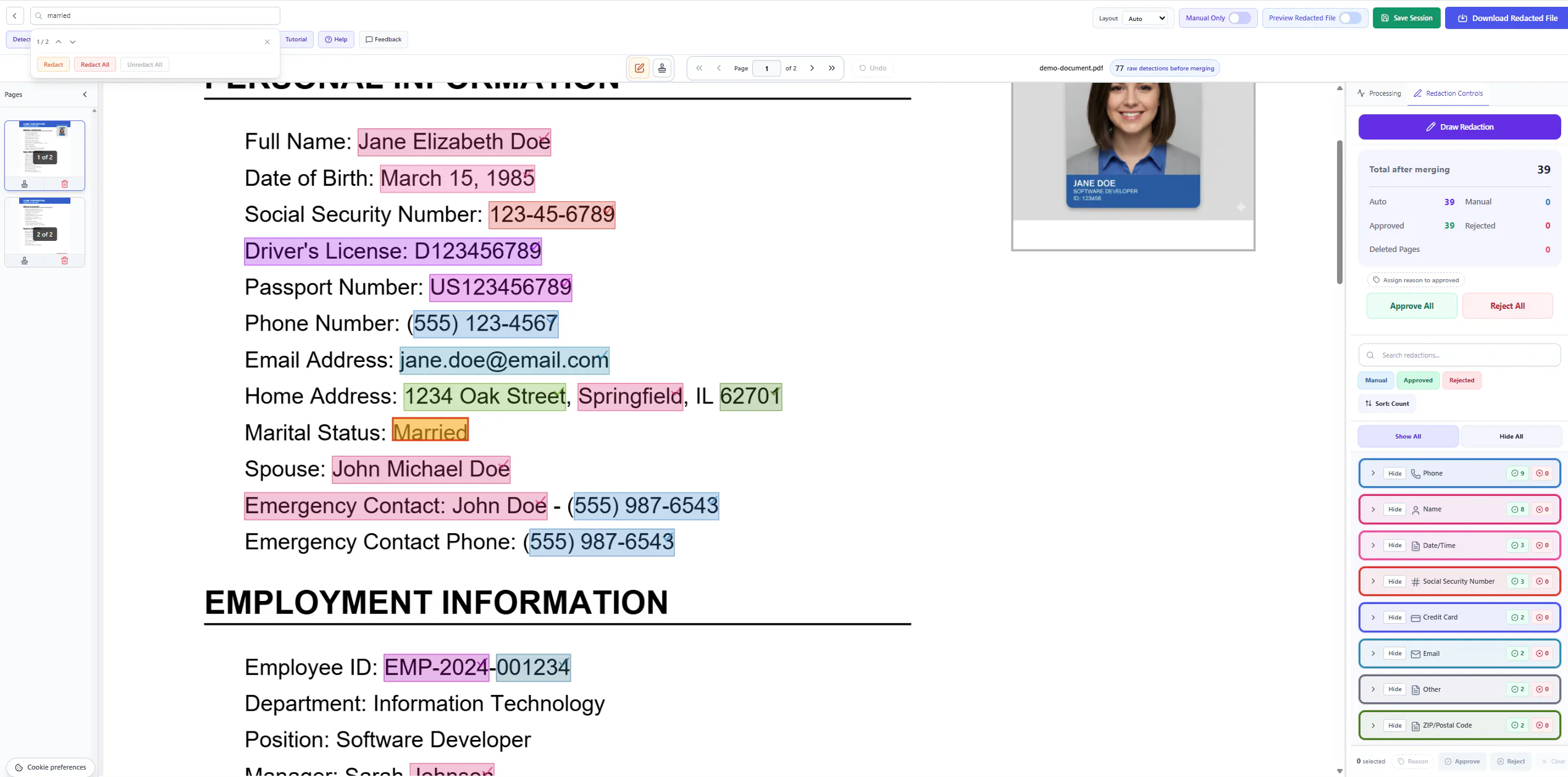
Task: Approved count badge in Name row
Action: pyautogui.click(x=1518, y=510)
